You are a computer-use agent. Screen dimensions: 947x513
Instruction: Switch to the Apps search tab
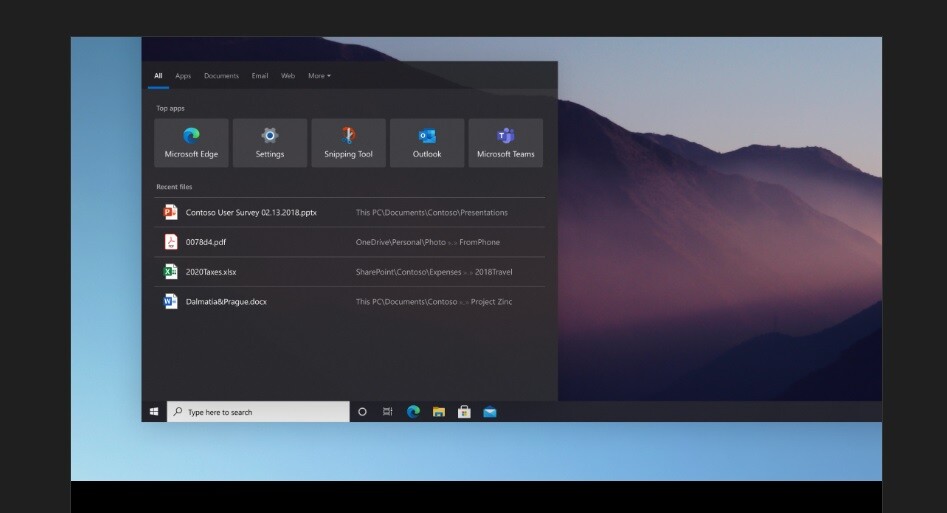click(x=183, y=76)
